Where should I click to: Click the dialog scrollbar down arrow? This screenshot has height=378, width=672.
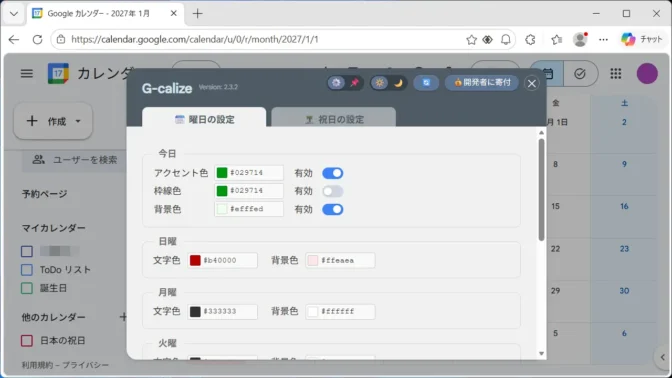541,354
